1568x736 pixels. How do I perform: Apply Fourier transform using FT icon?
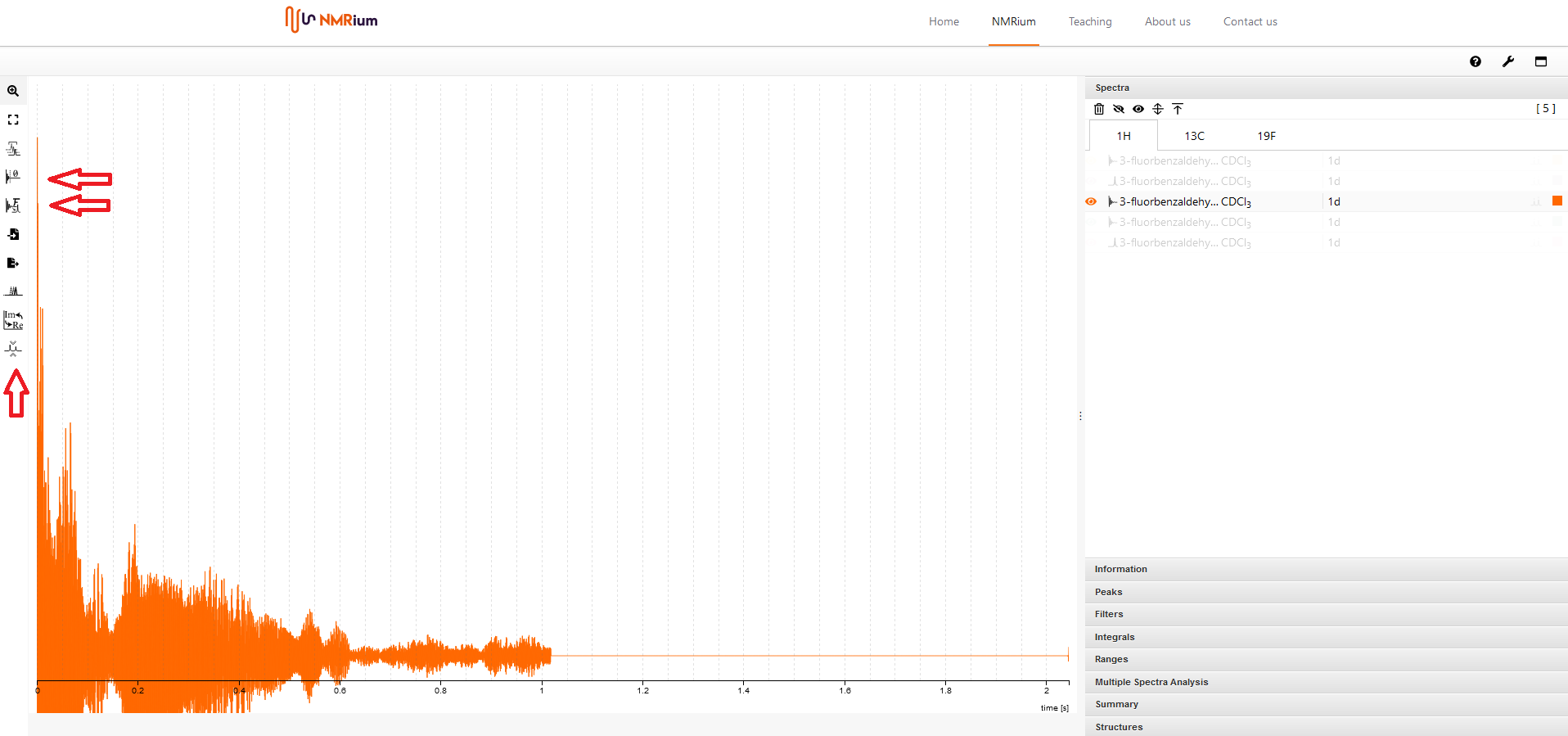pos(13,205)
